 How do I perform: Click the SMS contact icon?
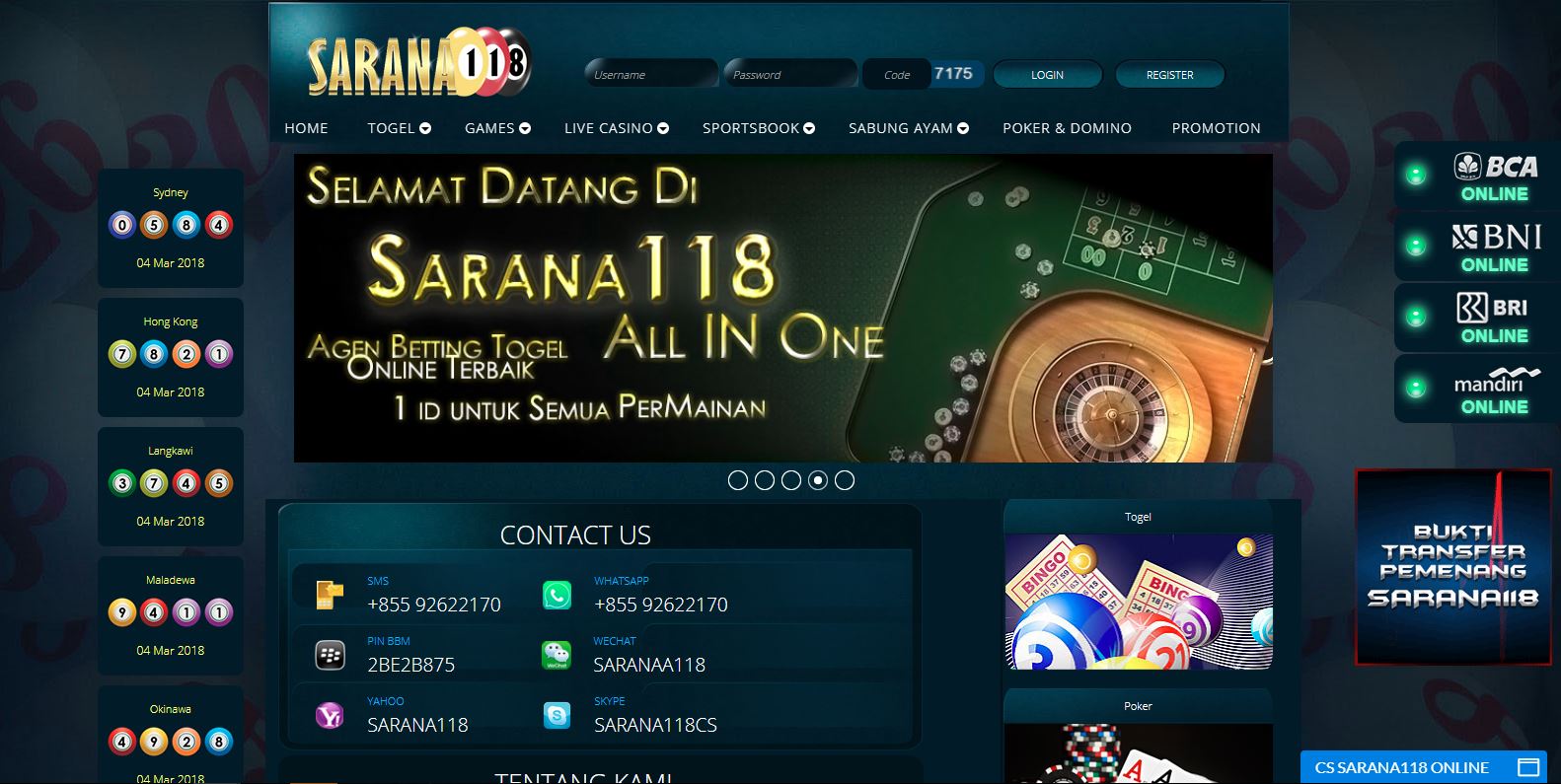[330, 595]
